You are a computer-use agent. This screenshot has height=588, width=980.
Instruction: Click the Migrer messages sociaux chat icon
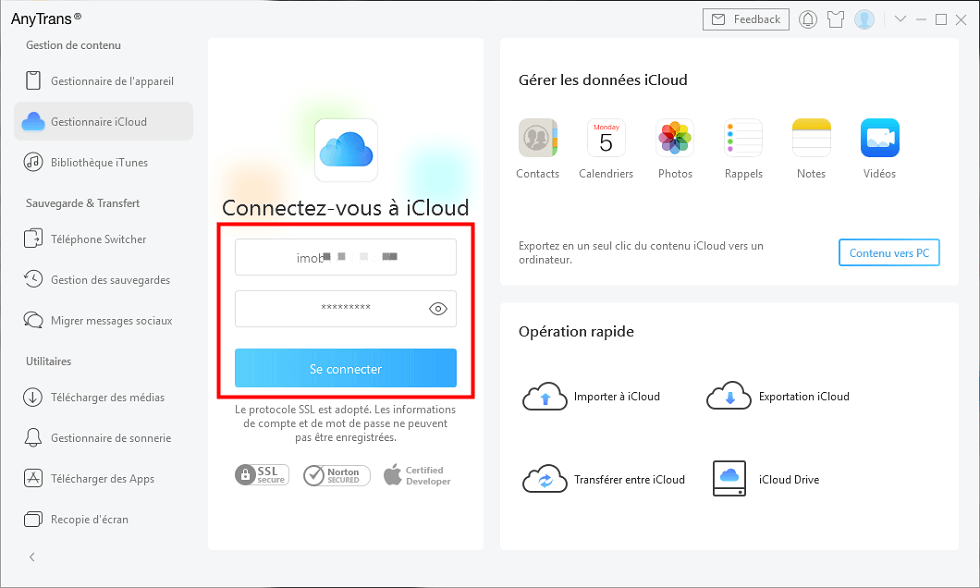pyautogui.click(x=32, y=319)
